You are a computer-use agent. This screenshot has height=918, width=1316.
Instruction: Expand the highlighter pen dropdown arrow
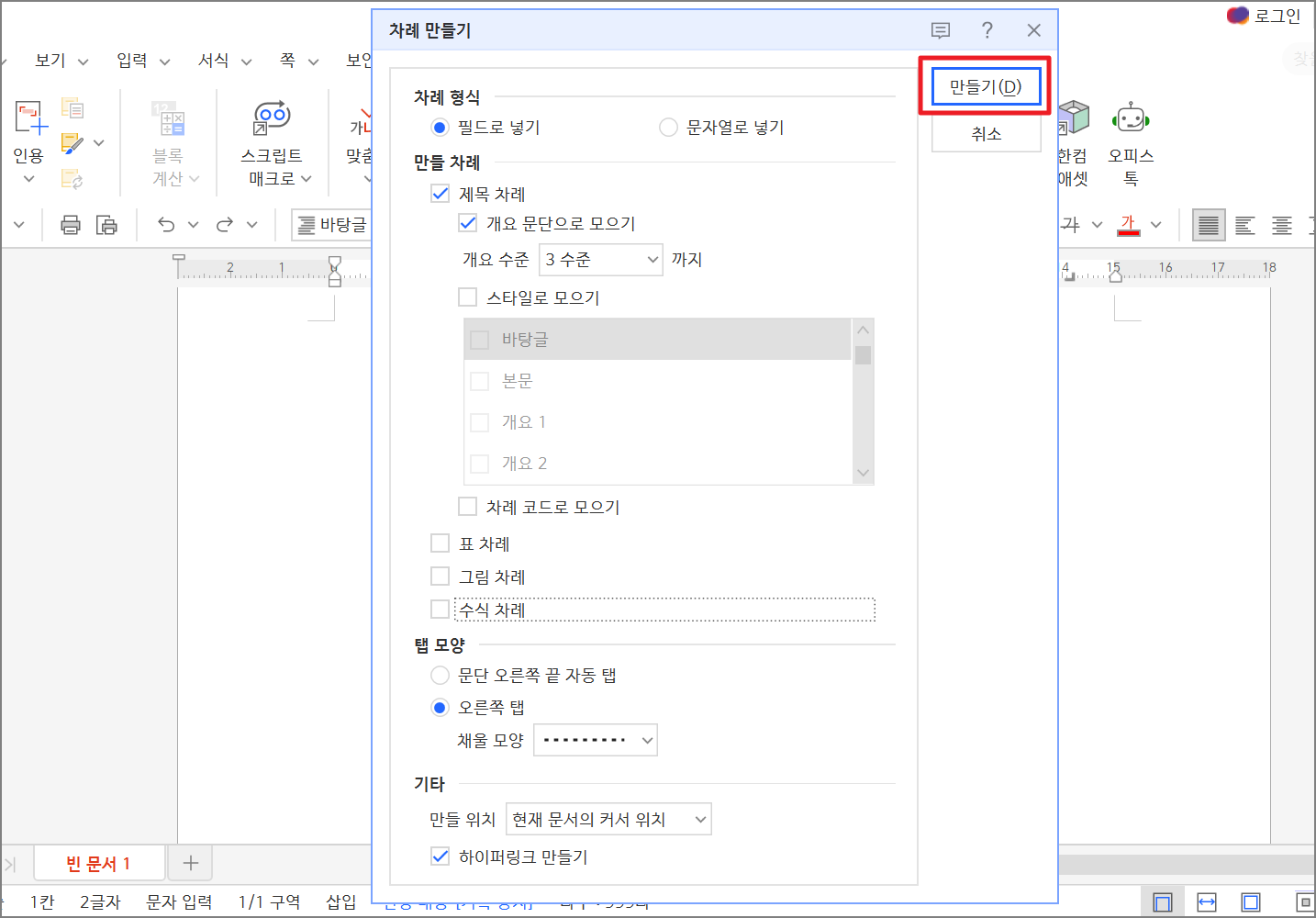(99, 143)
